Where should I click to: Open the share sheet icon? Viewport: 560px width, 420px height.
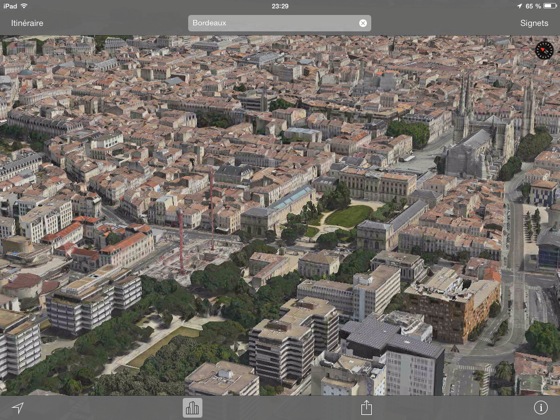tap(366, 407)
